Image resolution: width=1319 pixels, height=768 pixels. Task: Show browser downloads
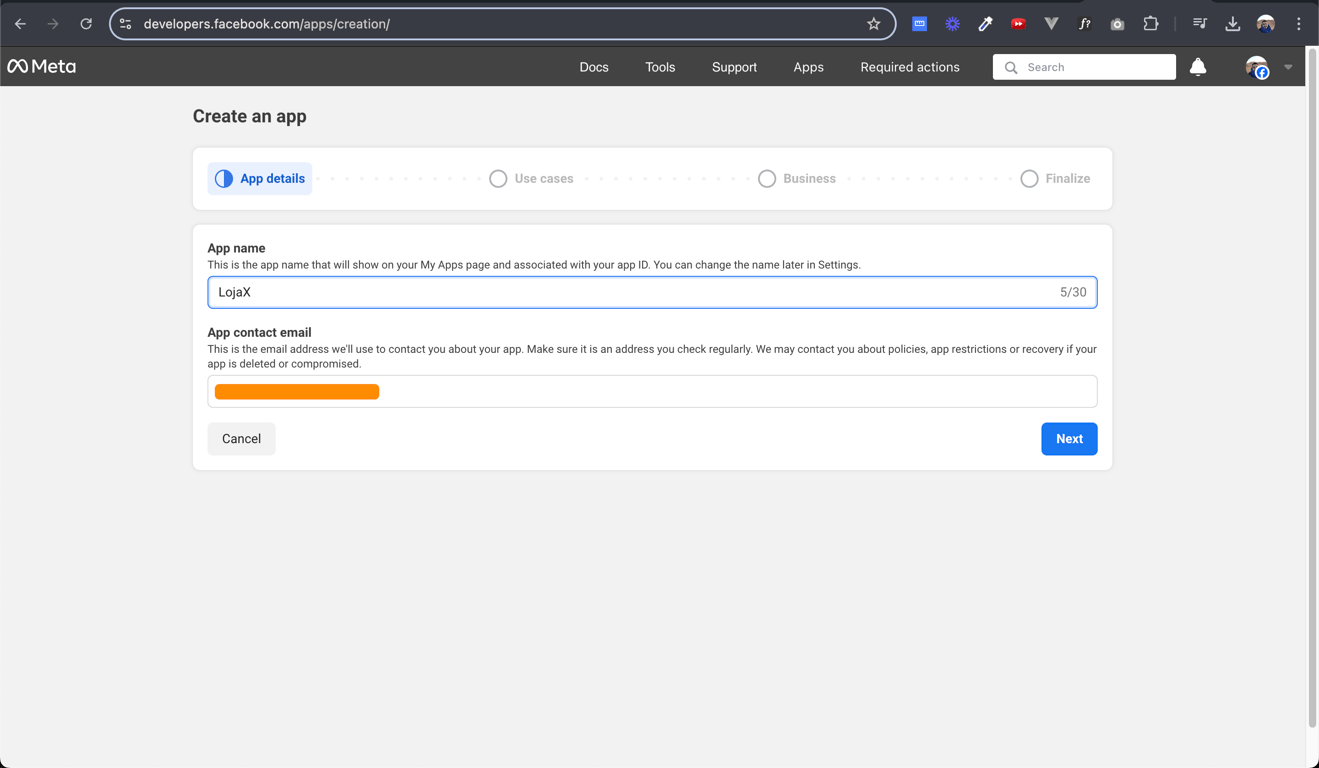pos(1233,24)
